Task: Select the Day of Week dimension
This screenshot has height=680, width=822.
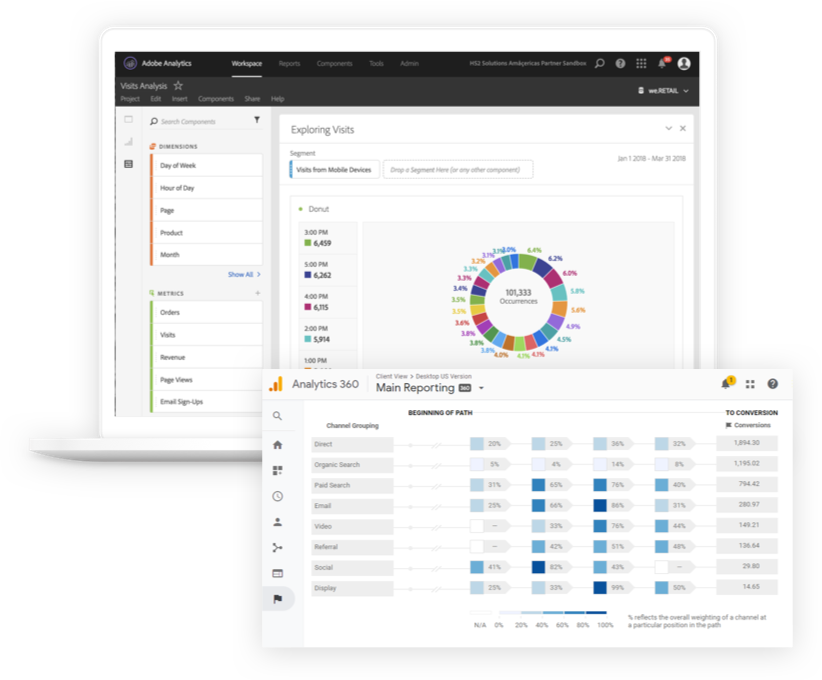Action: coord(207,165)
